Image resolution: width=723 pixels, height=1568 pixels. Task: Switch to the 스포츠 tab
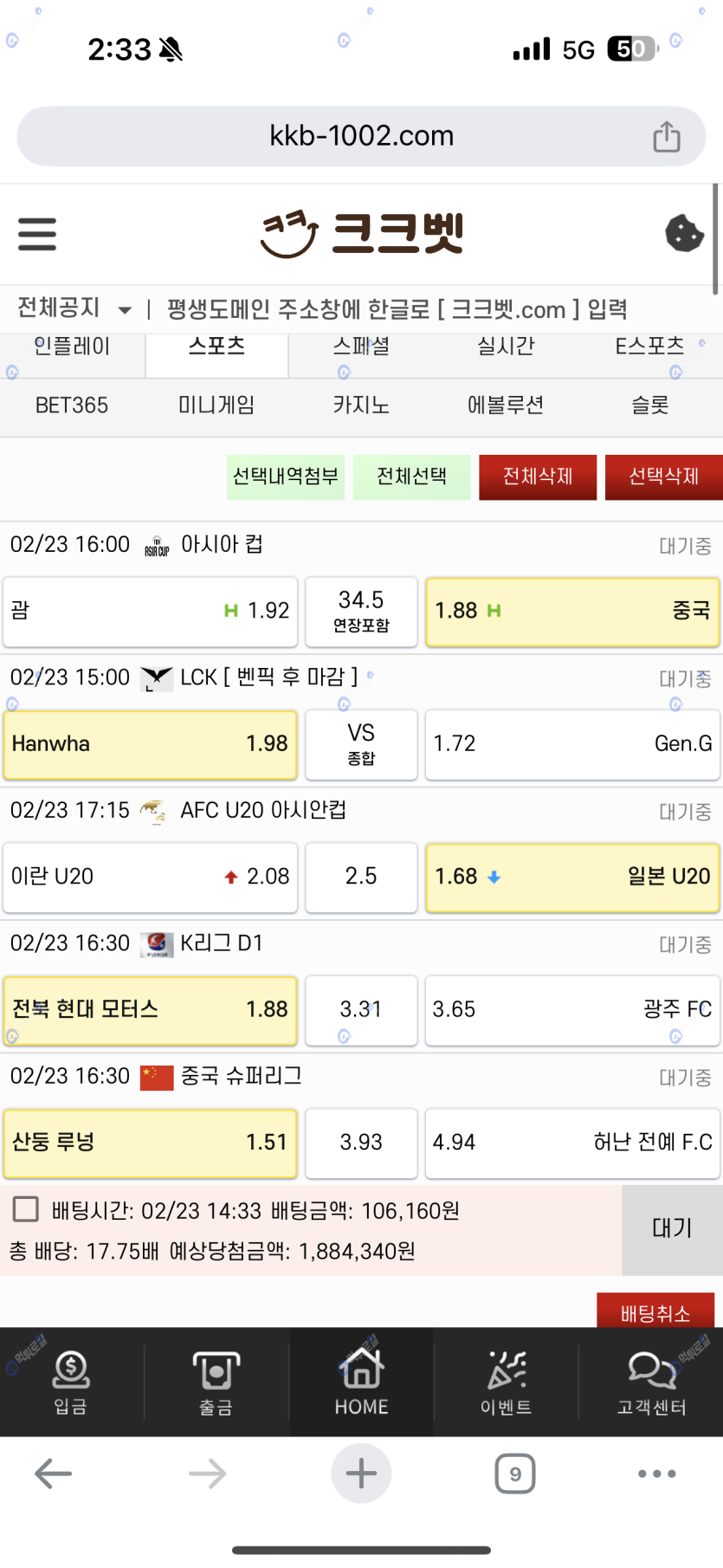pos(216,347)
